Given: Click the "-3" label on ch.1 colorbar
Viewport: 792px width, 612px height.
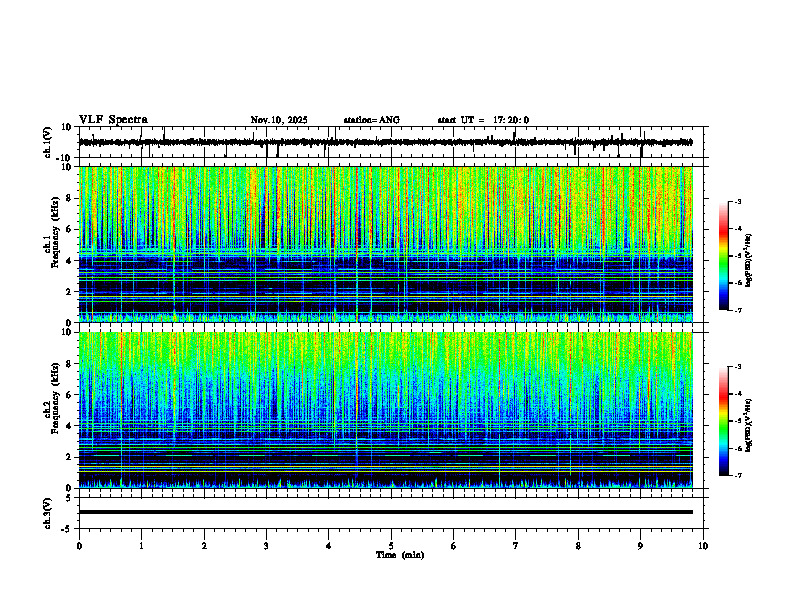Looking at the screenshot, I should pos(737,202).
